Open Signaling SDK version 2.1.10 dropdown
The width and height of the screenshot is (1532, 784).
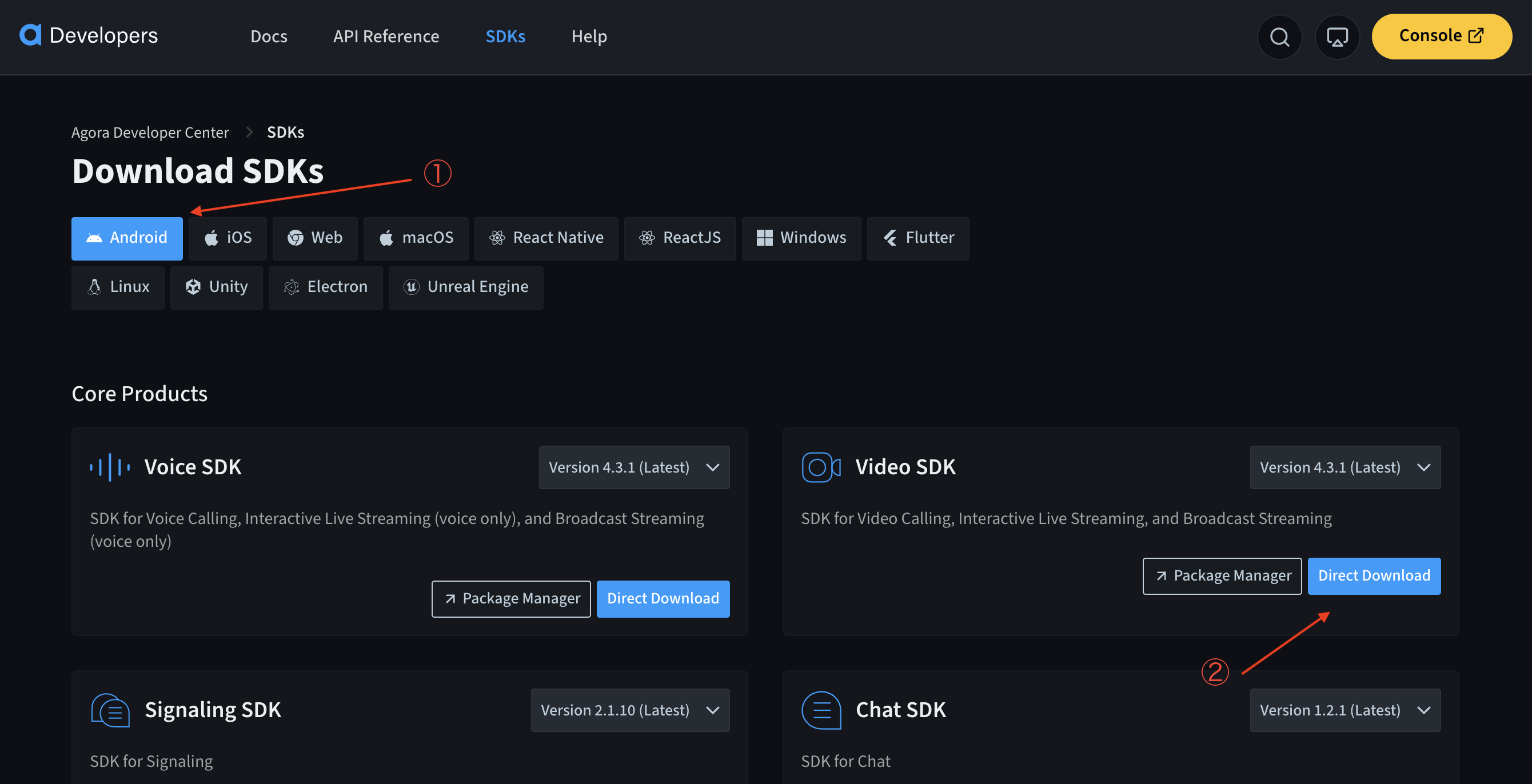(x=630, y=710)
